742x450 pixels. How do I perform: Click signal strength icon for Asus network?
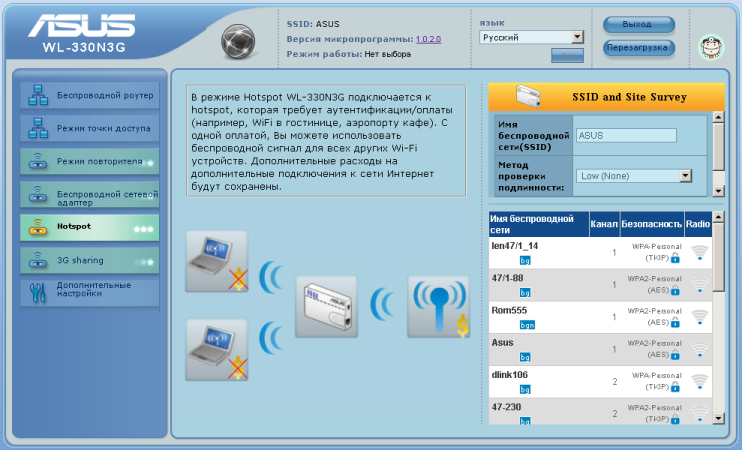pos(699,349)
